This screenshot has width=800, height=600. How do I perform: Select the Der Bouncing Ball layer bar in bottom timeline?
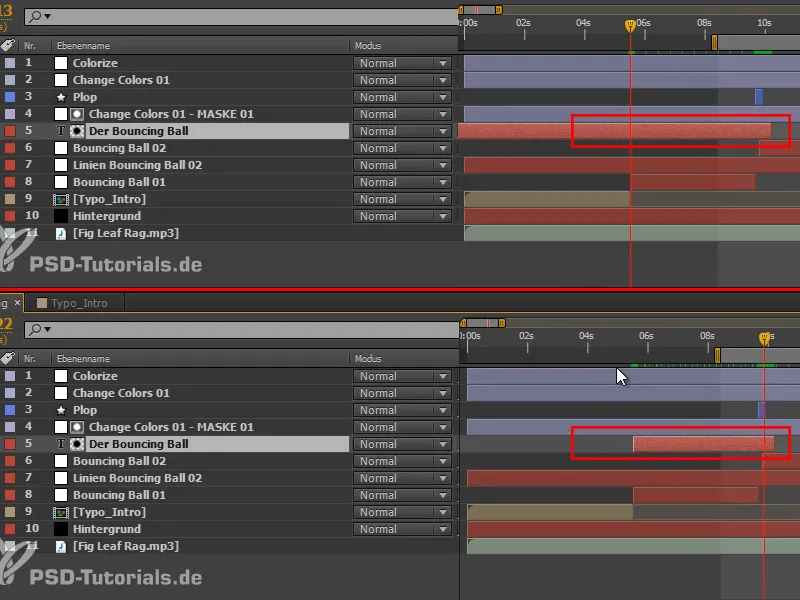pyautogui.click(x=704, y=444)
